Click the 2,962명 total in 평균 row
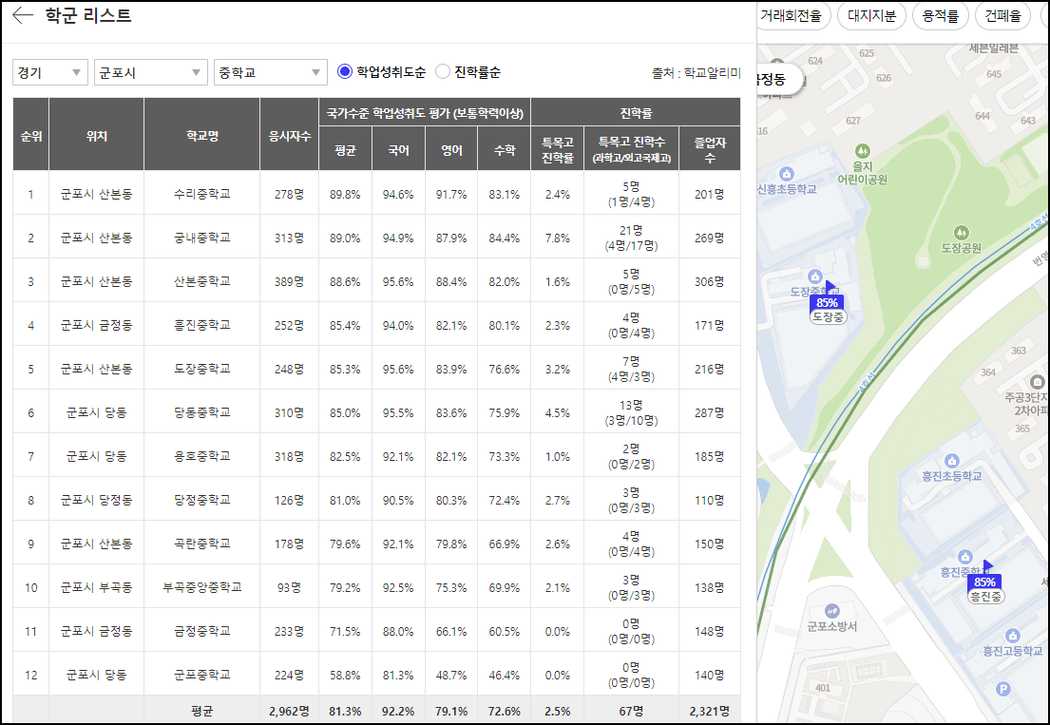The width and height of the screenshot is (1050, 725). pos(289,711)
